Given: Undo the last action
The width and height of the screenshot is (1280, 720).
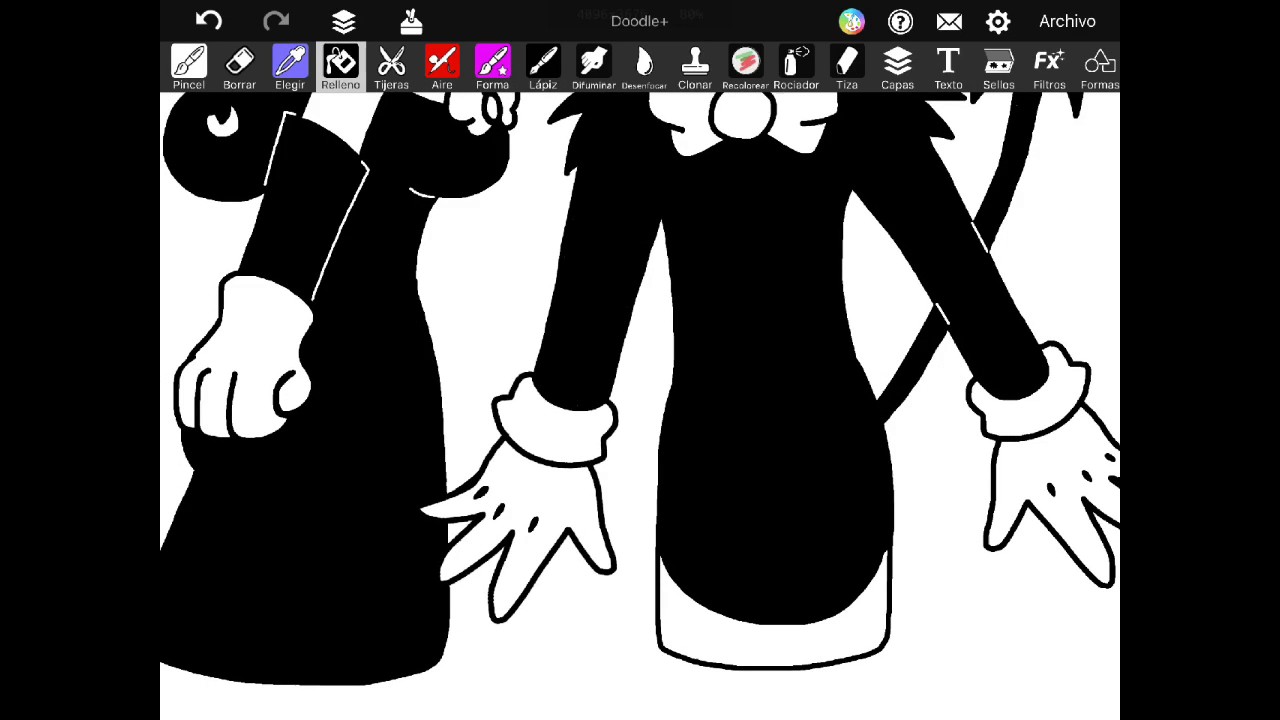Looking at the screenshot, I should point(208,21).
